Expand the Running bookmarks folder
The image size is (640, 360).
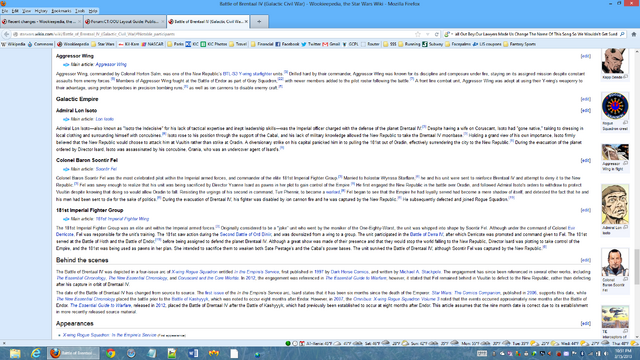point(409,44)
